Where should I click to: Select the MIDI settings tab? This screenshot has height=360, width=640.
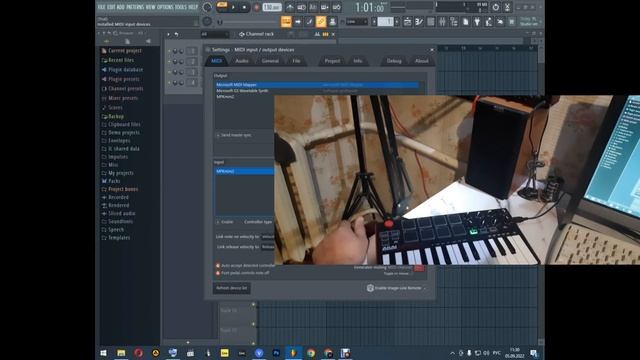216,61
